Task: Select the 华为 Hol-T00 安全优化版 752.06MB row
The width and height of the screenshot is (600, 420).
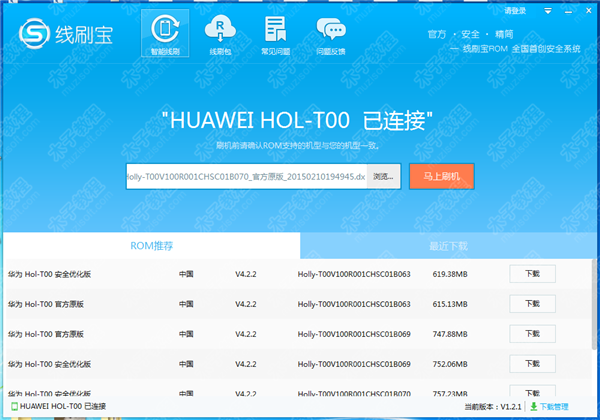Action: pyautogui.click(x=298, y=363)
